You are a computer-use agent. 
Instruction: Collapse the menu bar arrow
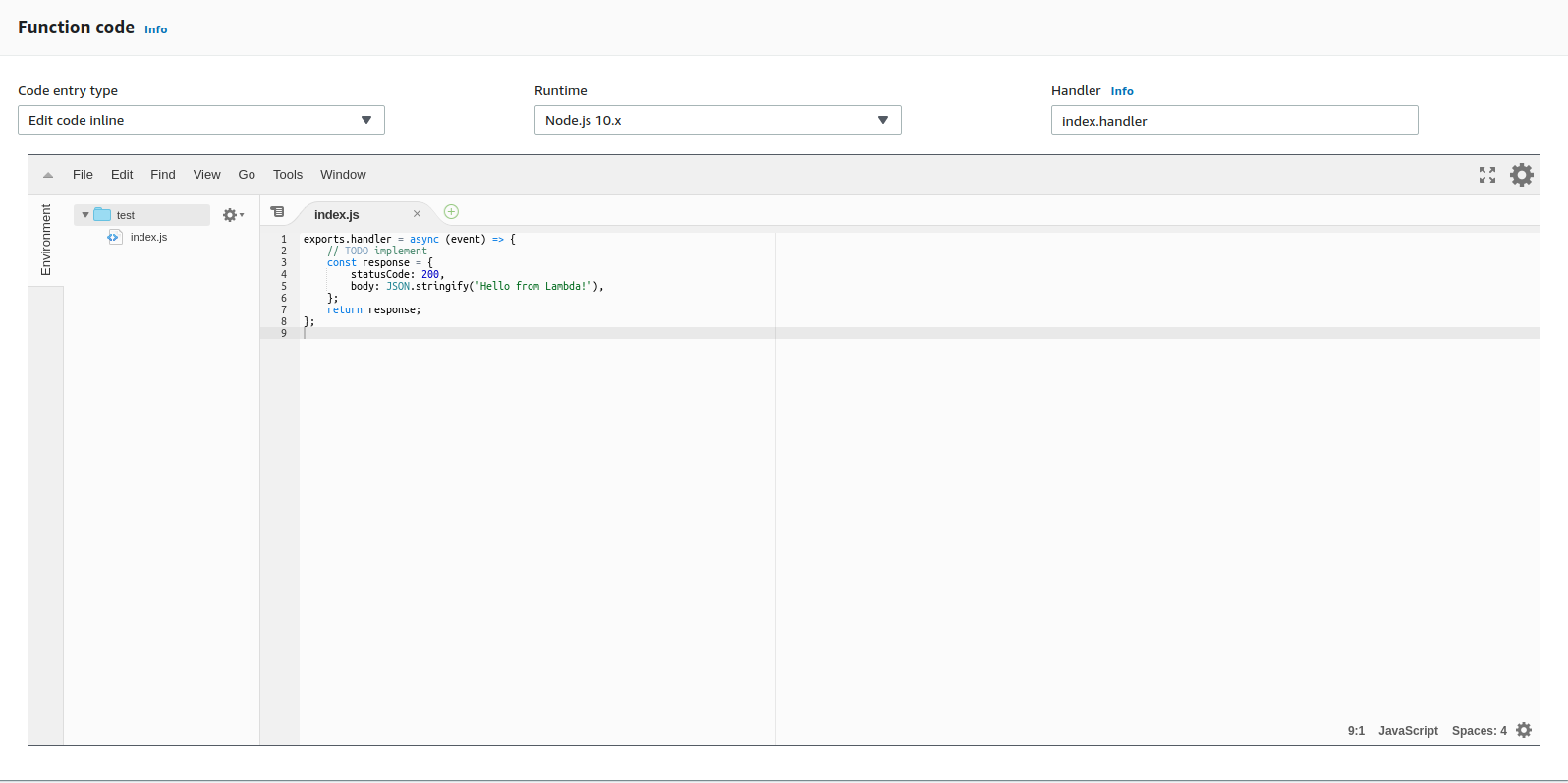click(x=48, y=175)
